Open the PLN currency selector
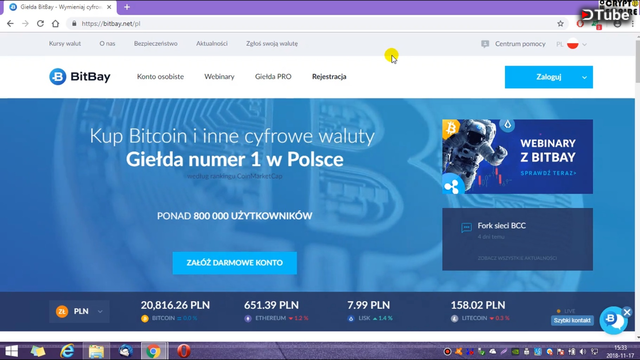640x360 pixels. 79,311
